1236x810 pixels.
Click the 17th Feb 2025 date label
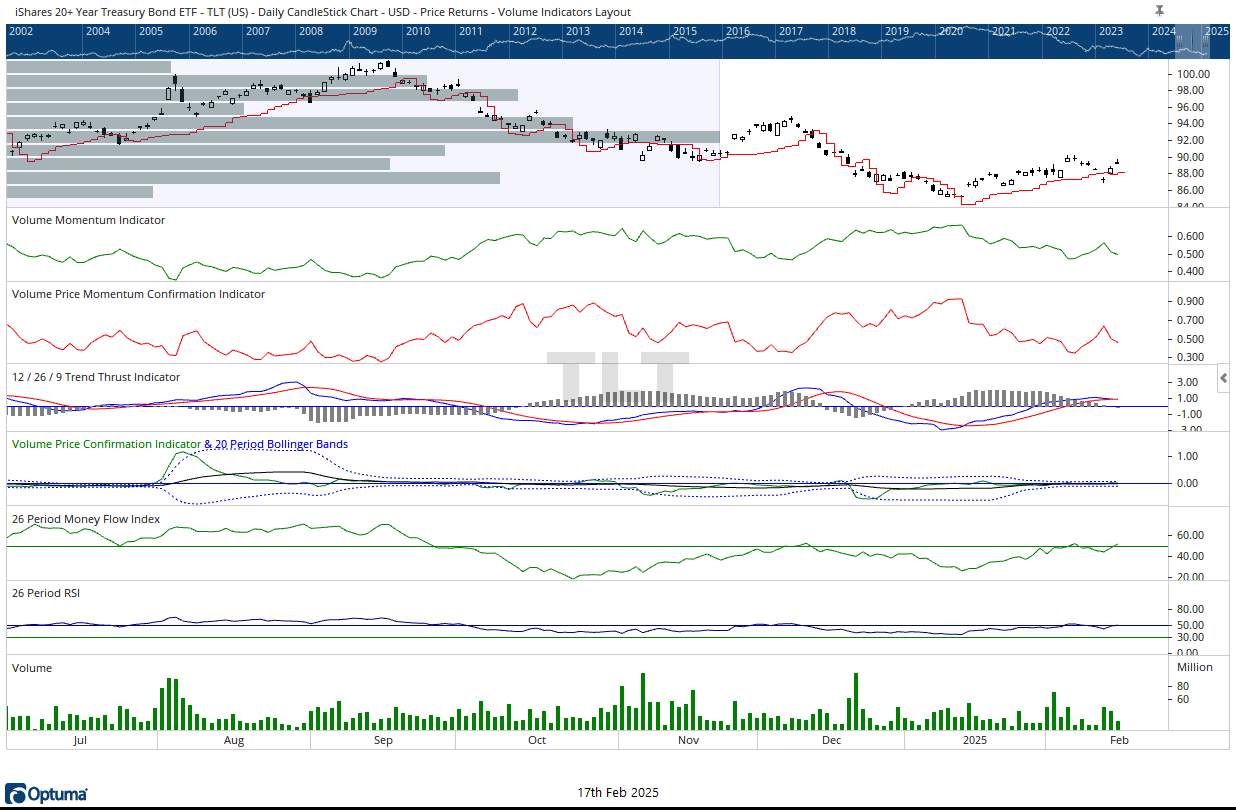[618, 793]
